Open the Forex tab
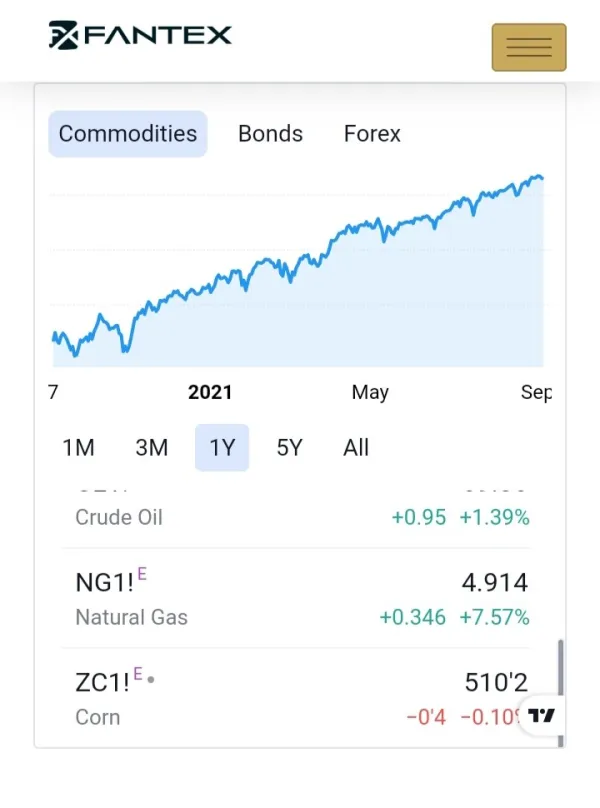This screenshot has width=600, height=808. 372,134
